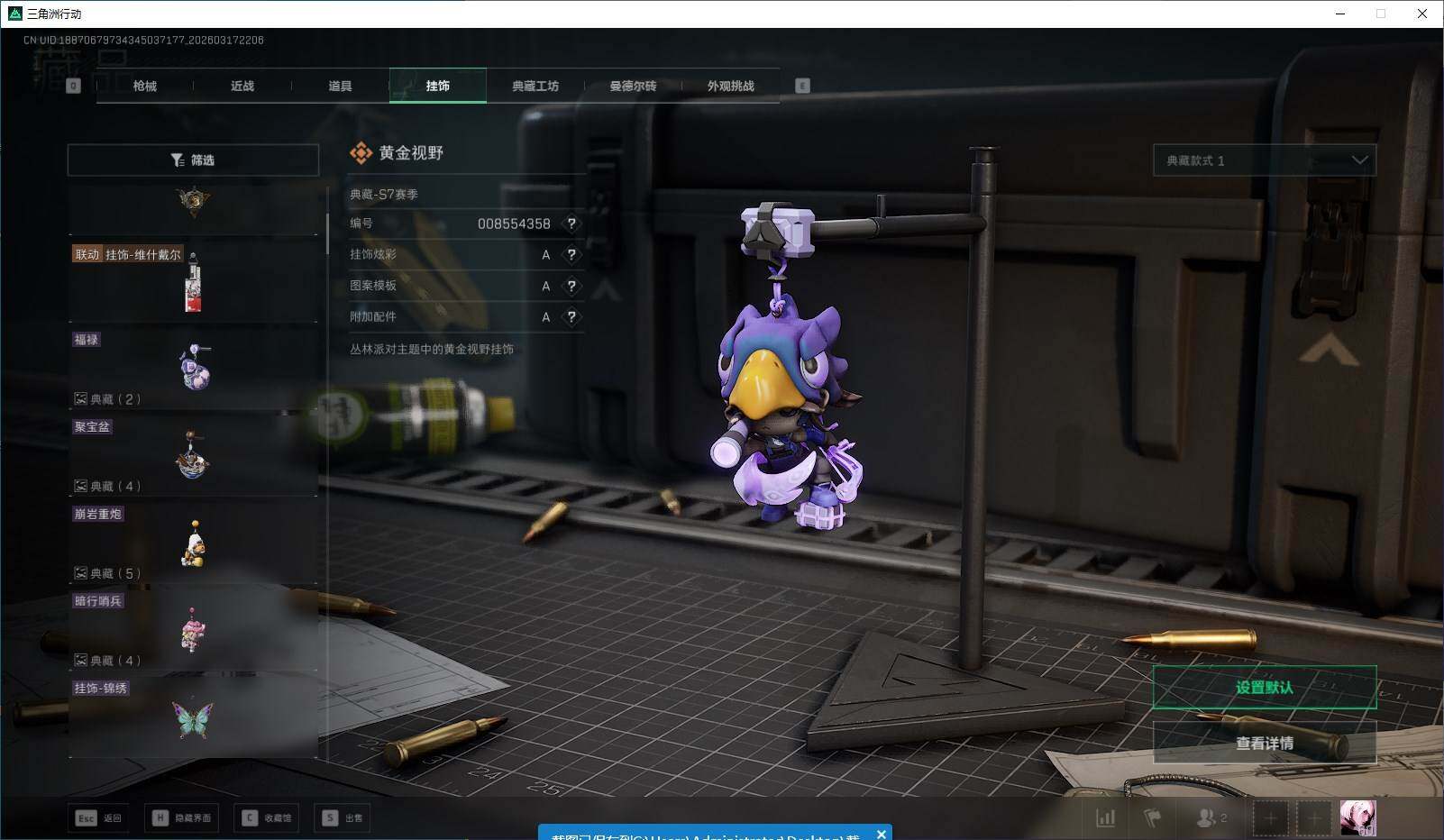Select the 道具 tab
1444x840 pixels.
click(340, 86)
